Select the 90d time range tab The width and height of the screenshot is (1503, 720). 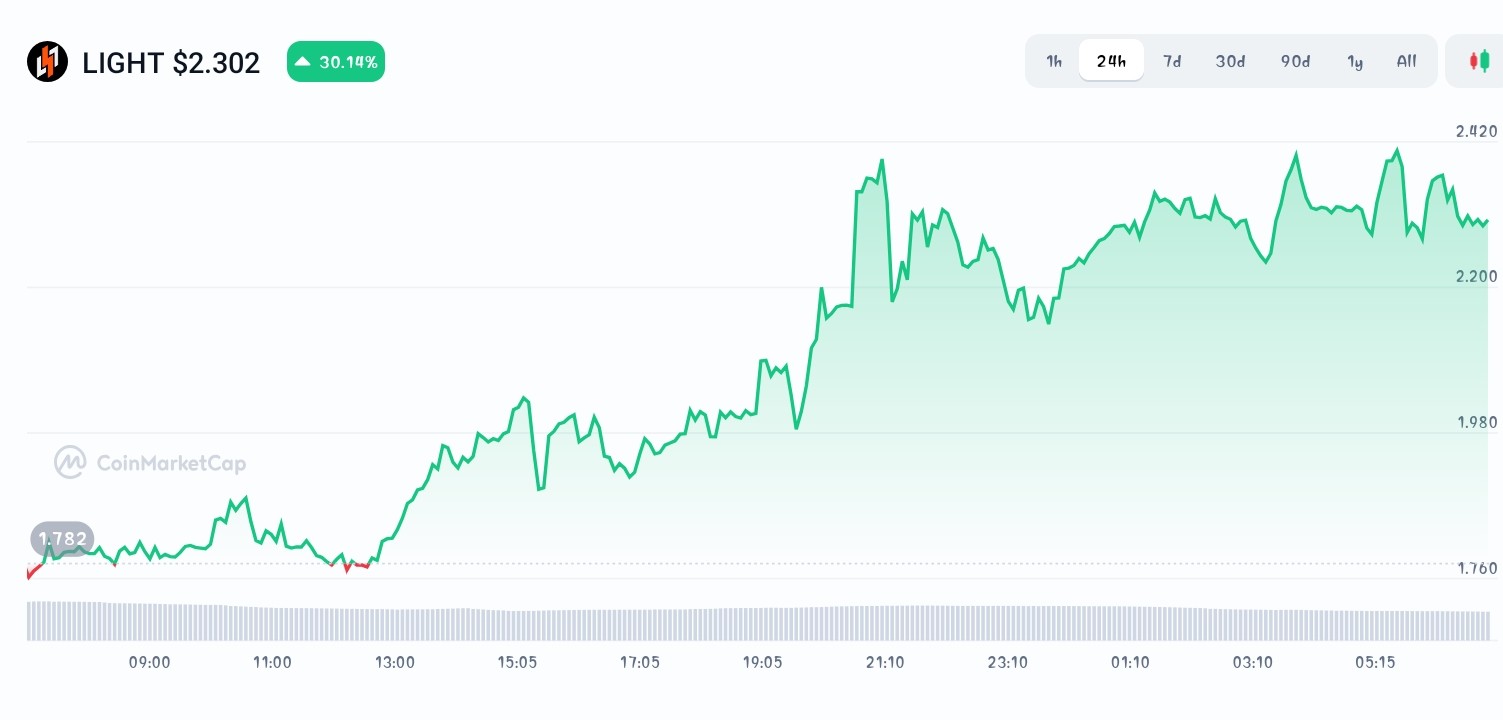tap(1295, 61)
